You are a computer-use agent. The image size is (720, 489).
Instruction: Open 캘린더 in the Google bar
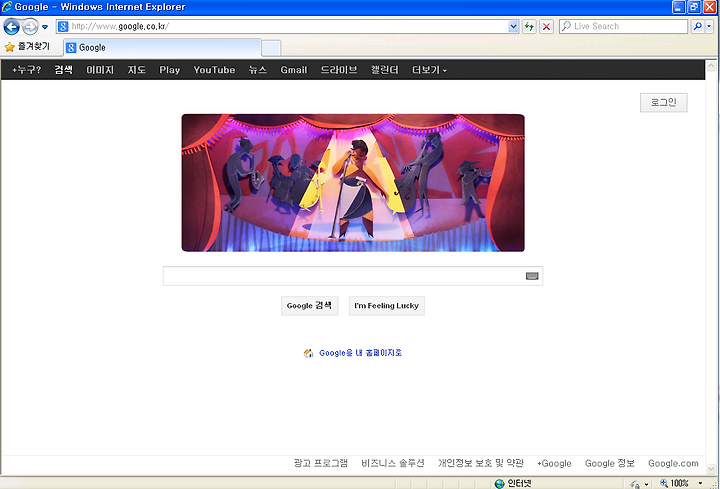385,70
